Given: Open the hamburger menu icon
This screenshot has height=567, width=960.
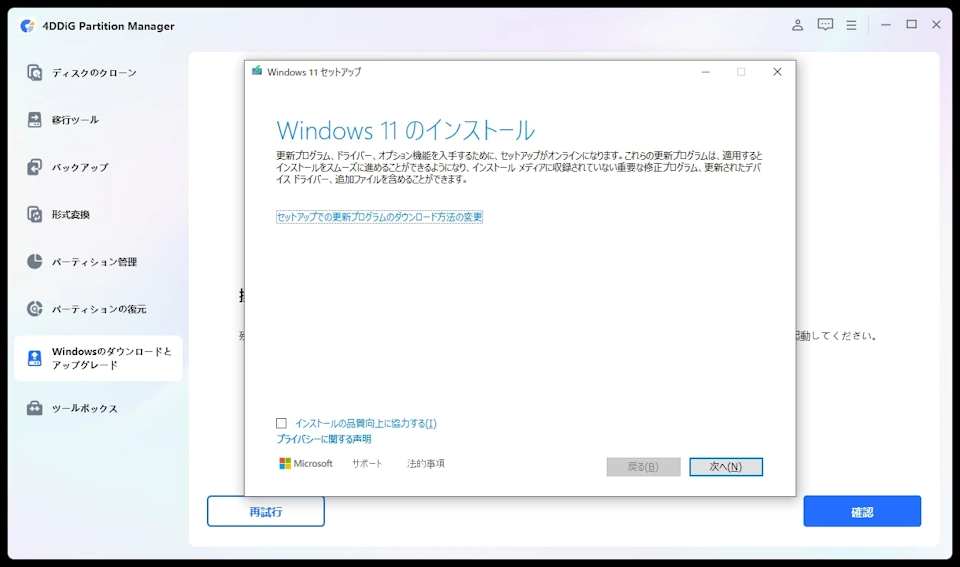Looking at the screenshot, I should 851,25.
